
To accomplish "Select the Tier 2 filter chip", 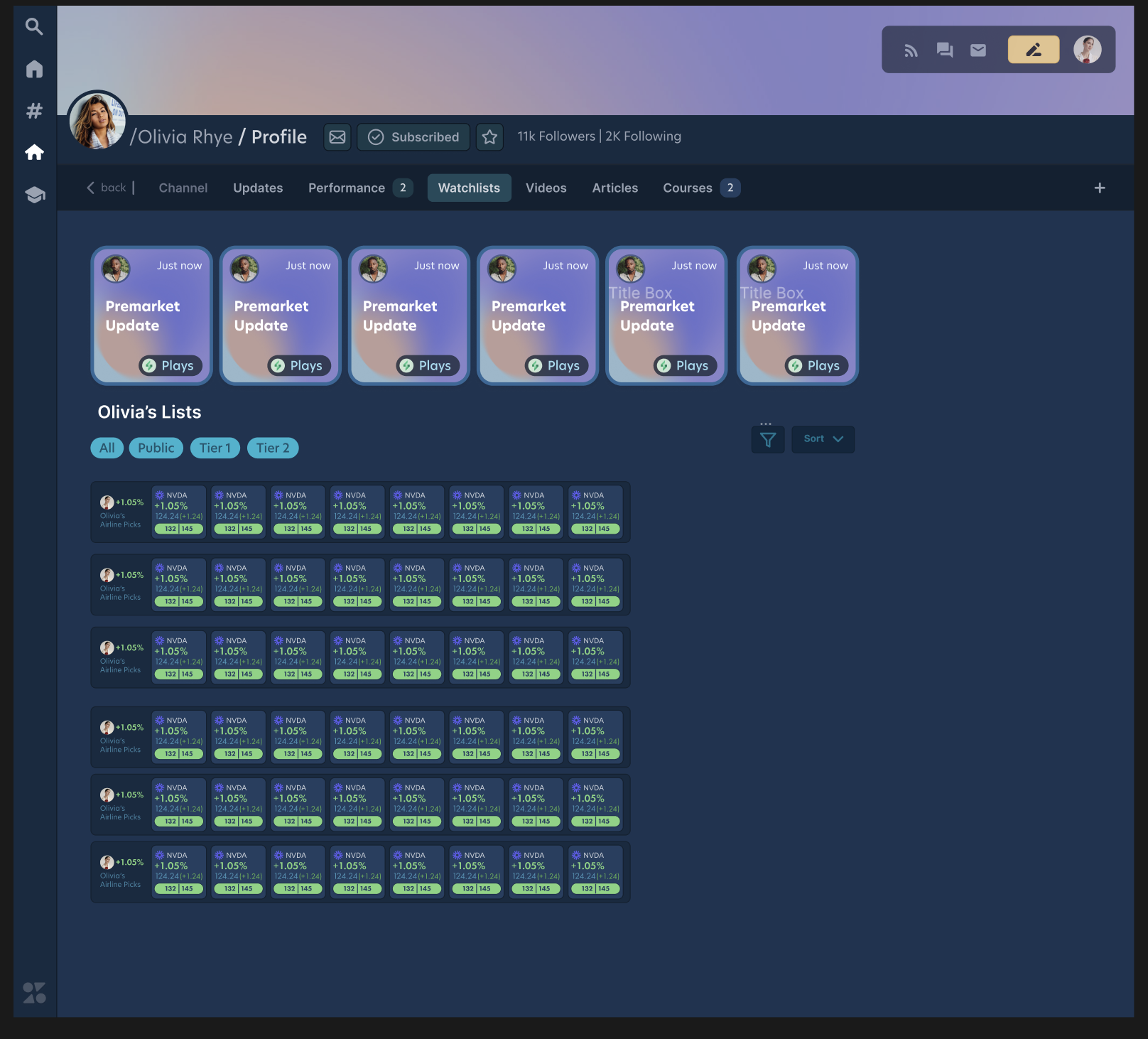I will (272, 448).
